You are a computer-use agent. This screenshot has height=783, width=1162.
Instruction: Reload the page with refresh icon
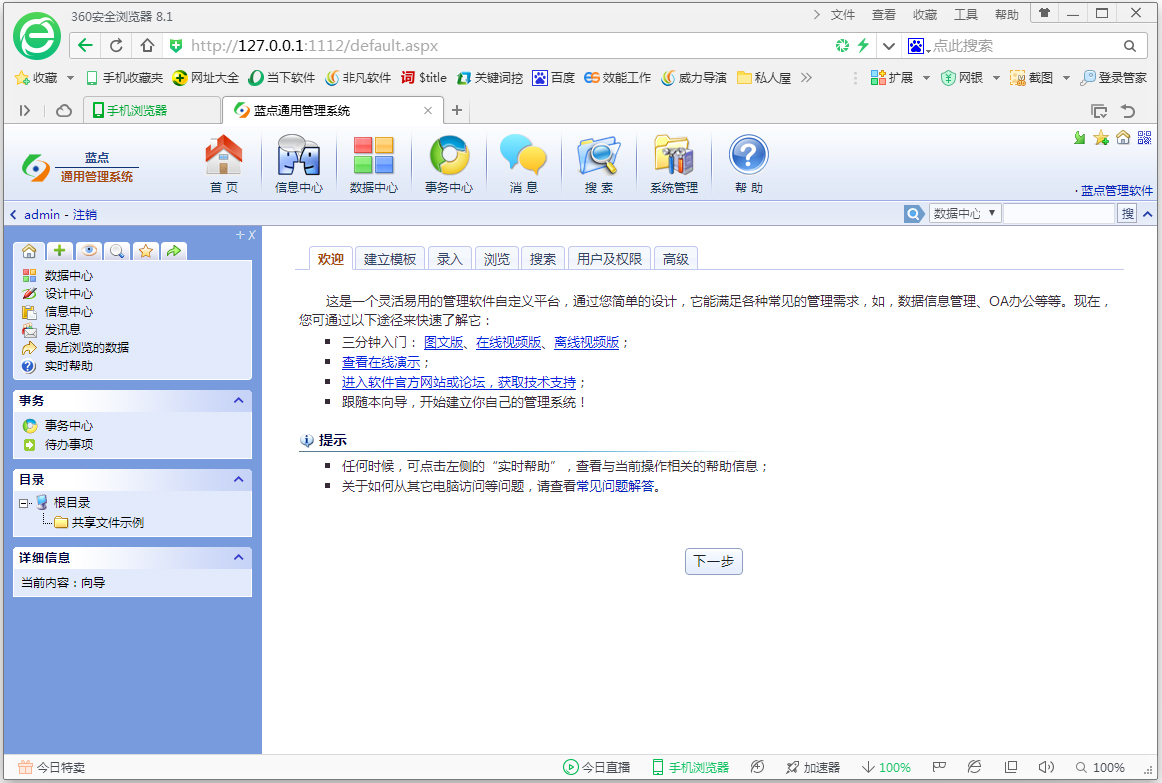point(116,45)
